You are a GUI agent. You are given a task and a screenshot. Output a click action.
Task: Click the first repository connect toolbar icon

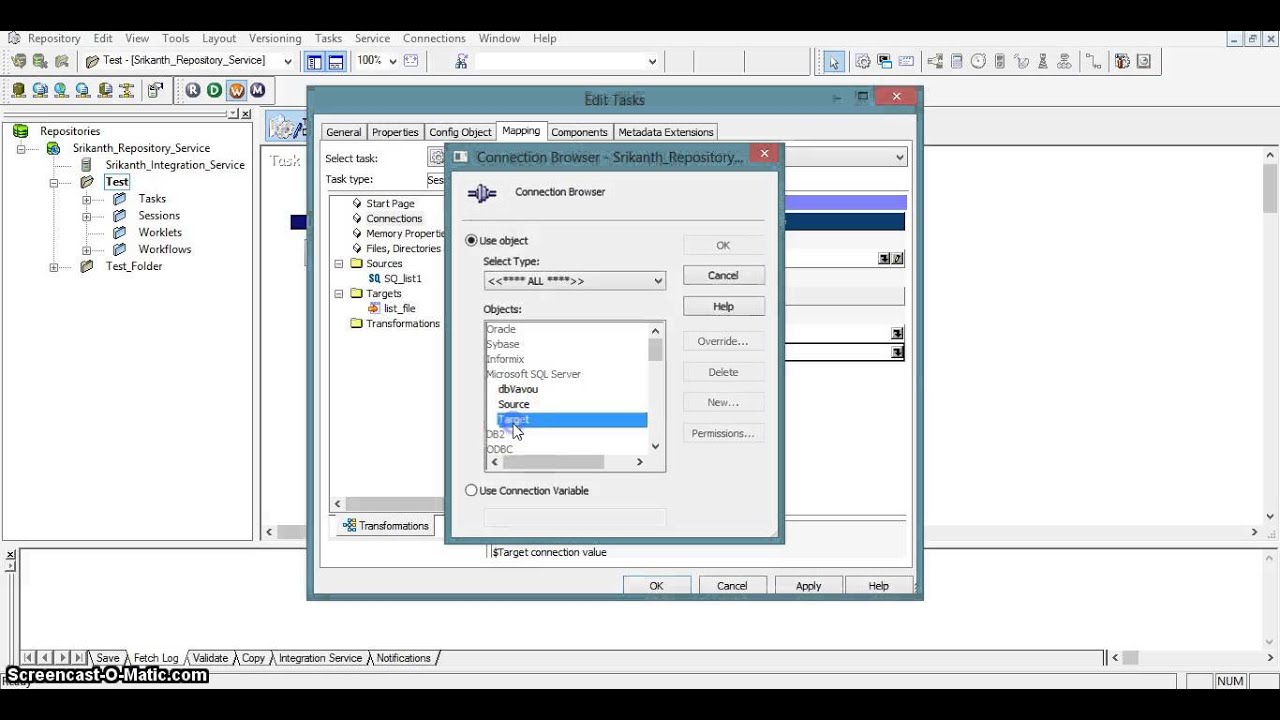[x=18, y=62]
